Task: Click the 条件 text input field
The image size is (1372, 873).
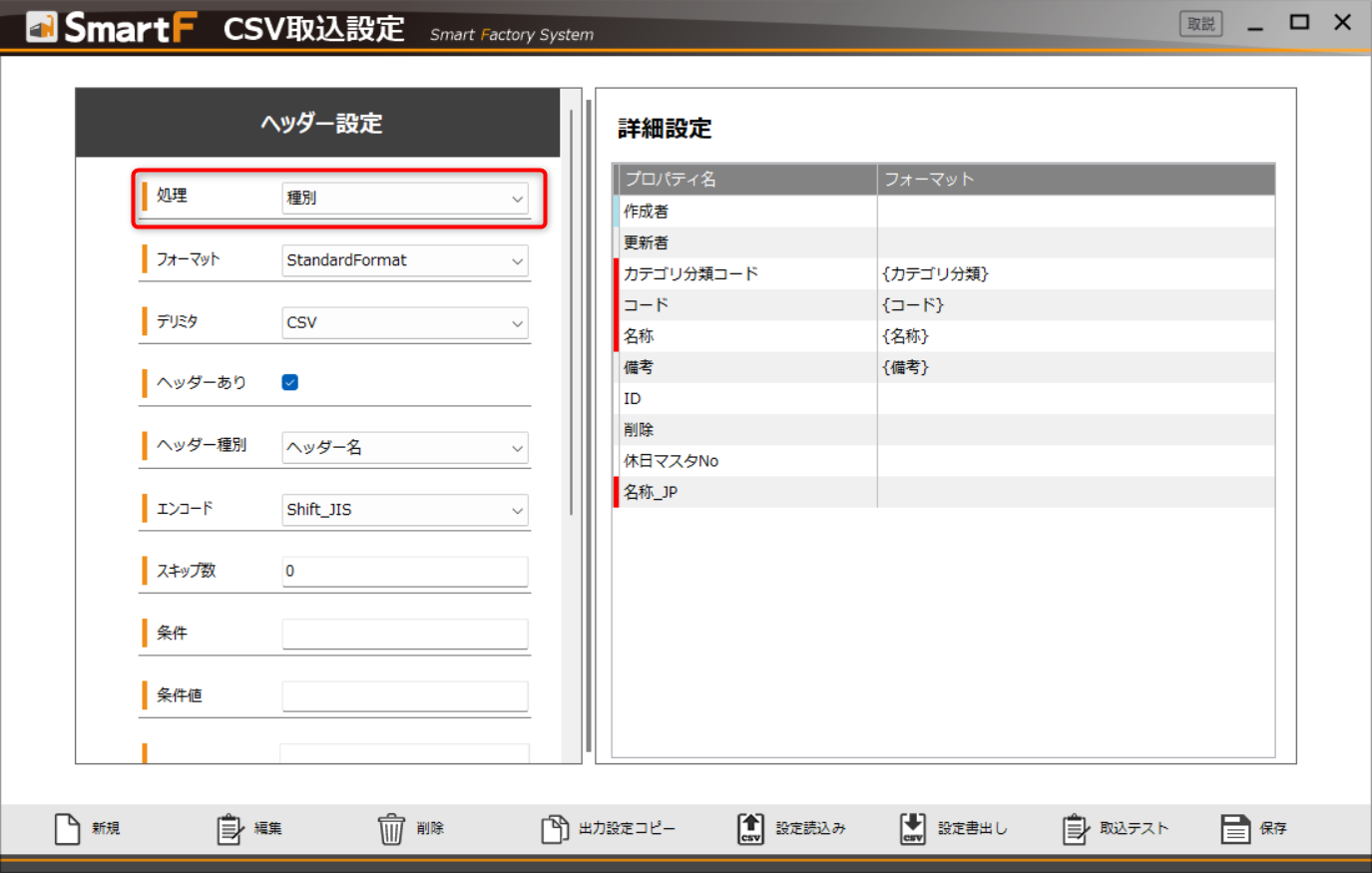Action: 404,634
